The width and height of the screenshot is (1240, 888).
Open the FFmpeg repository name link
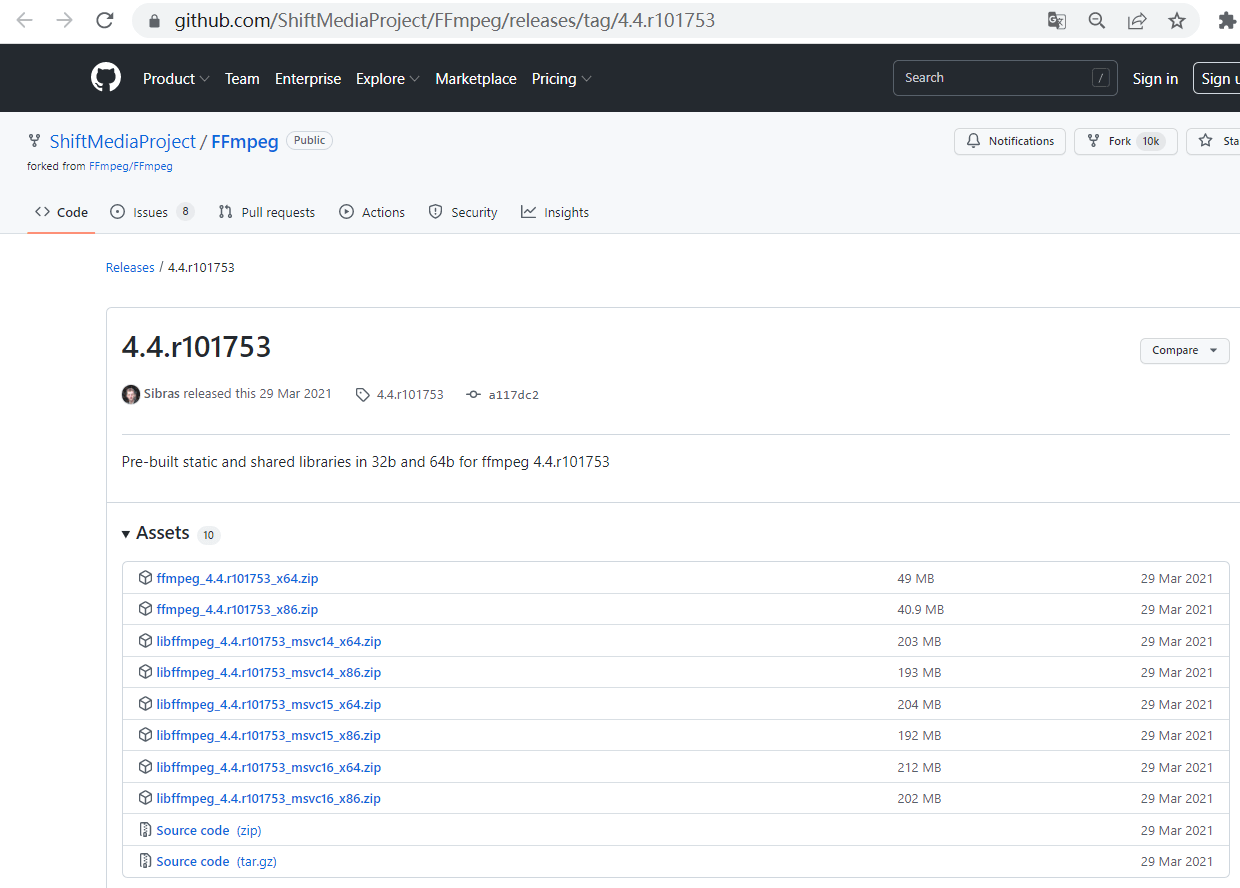pyautogui.click(x=245, y=141)
